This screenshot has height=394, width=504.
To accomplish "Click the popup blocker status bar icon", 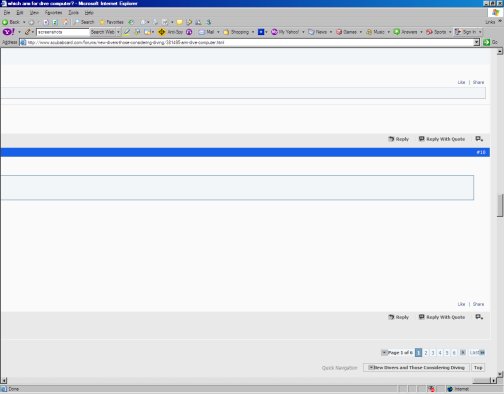I will point(431,389).
